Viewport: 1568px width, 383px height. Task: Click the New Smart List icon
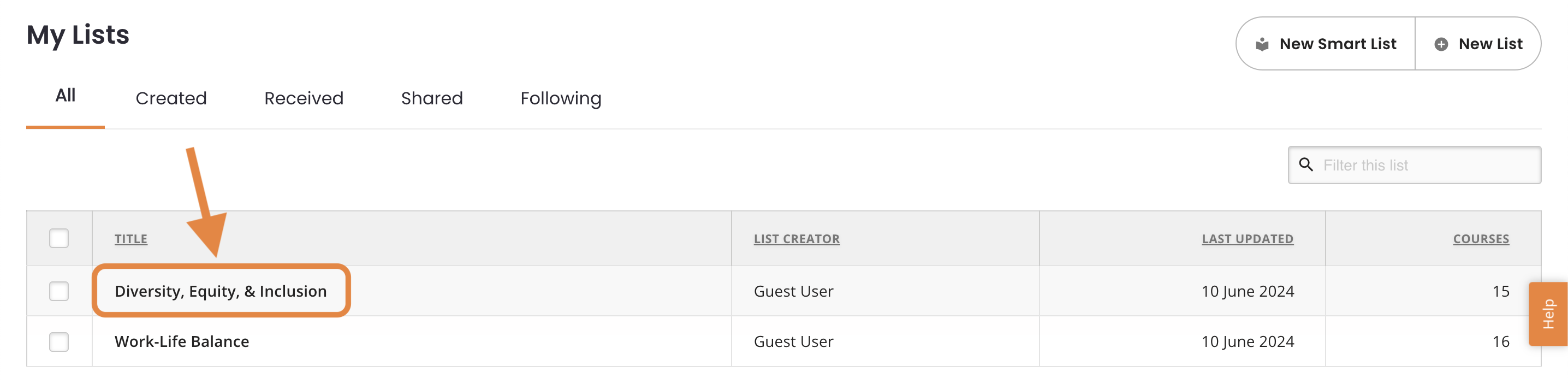[x=1262, y=44]
